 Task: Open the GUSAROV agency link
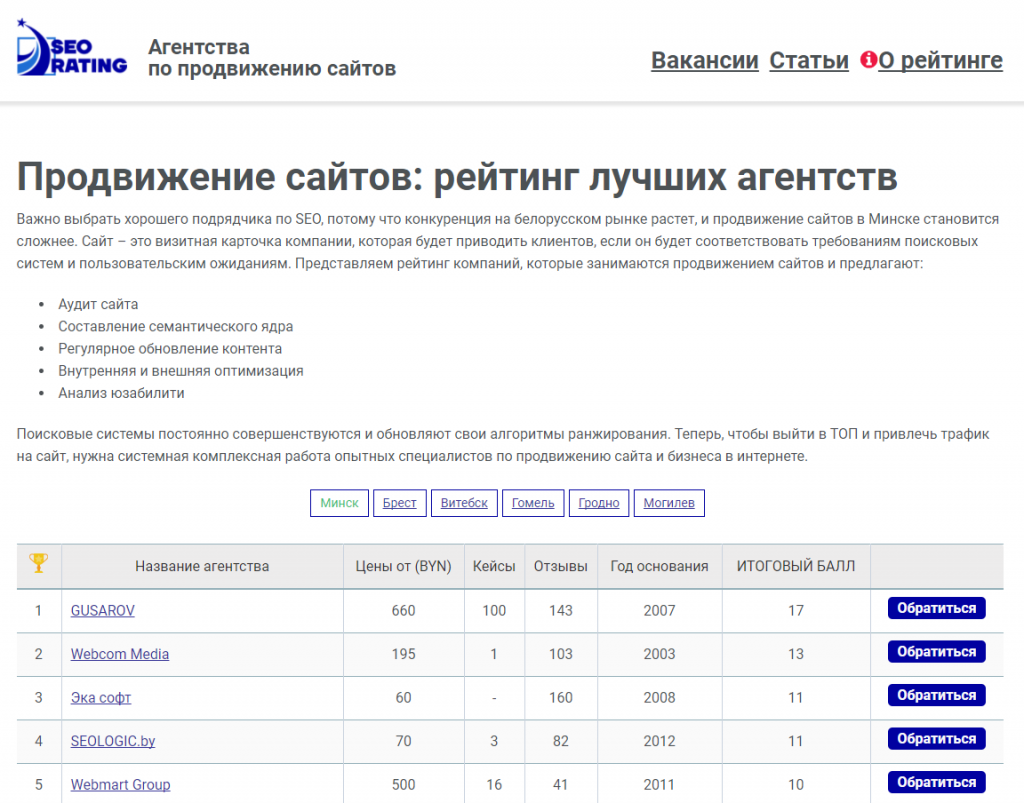(103, 610)
